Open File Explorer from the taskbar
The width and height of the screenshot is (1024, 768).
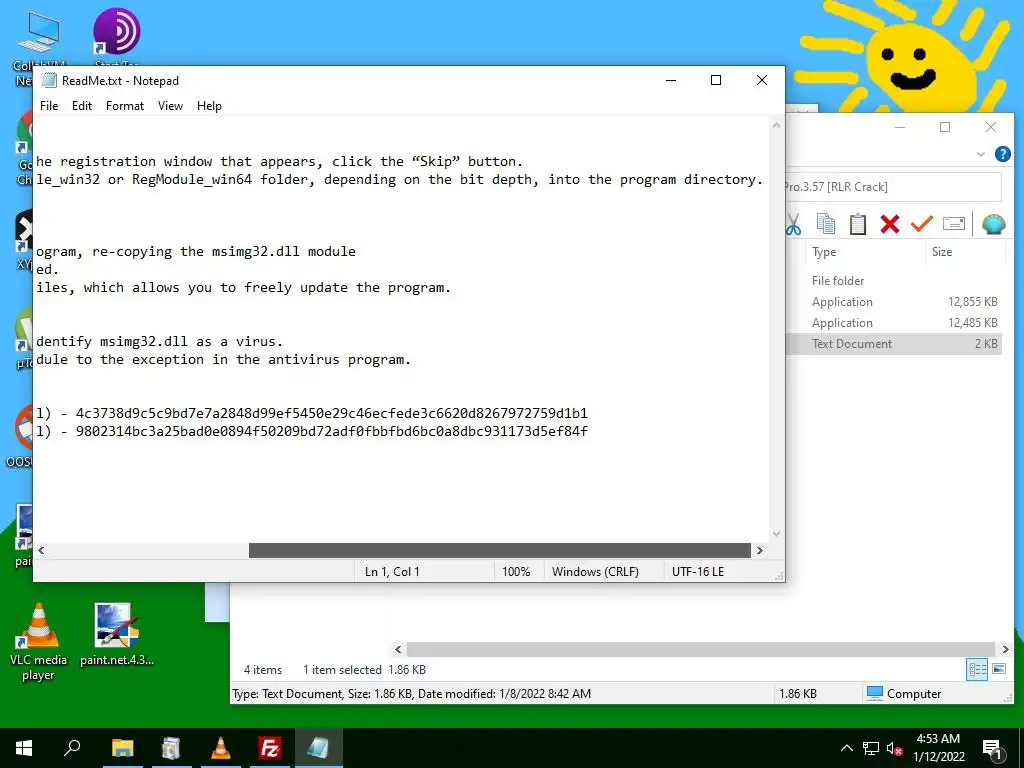pyautogui.click(x=122, y=748)
